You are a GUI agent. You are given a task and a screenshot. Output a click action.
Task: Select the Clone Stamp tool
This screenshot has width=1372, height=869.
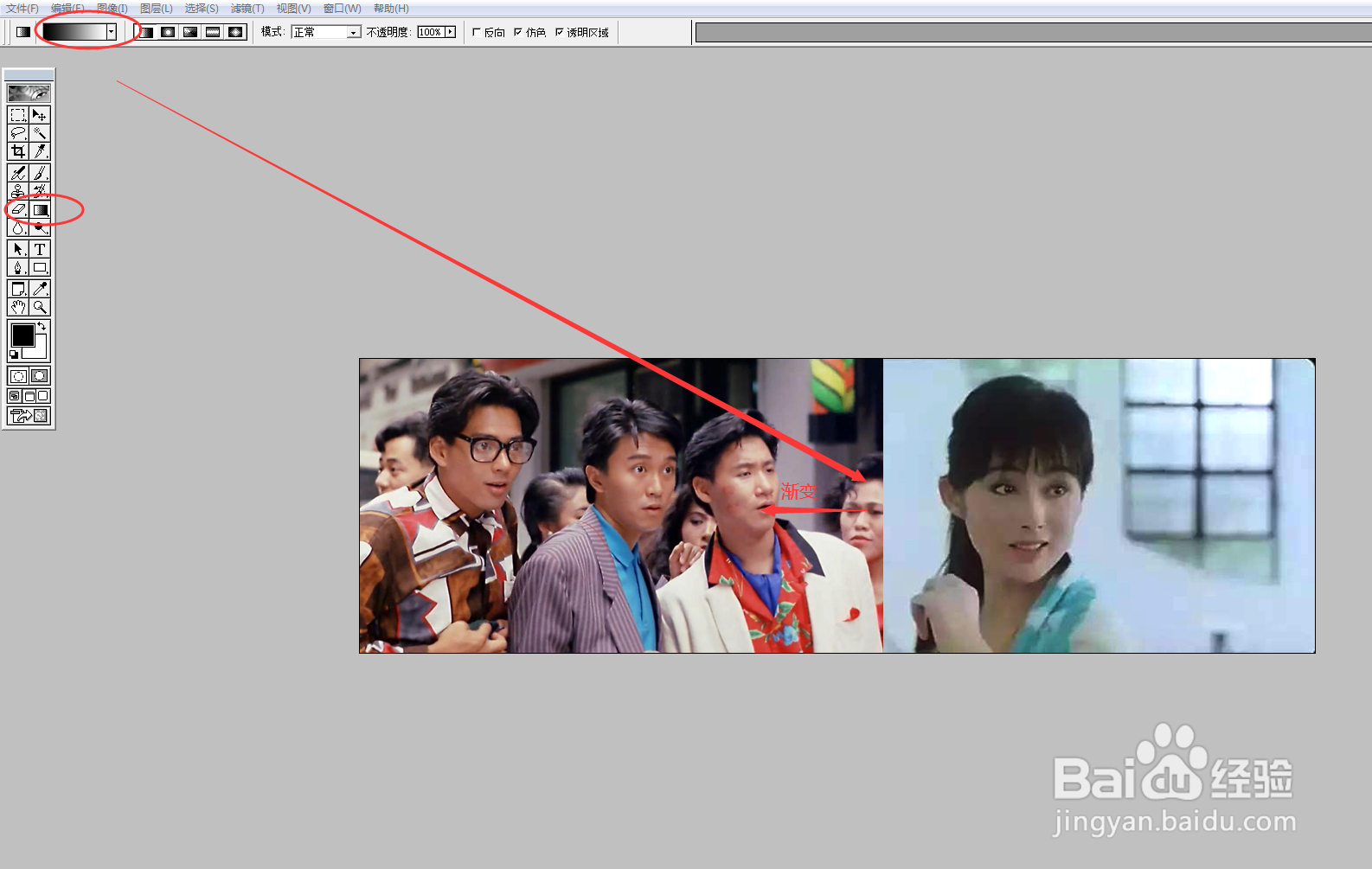pos(18,191)
